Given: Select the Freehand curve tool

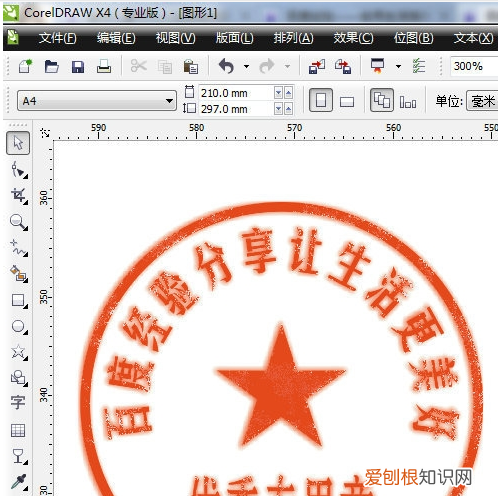Looking at the screenshot, I should point(19,248).
